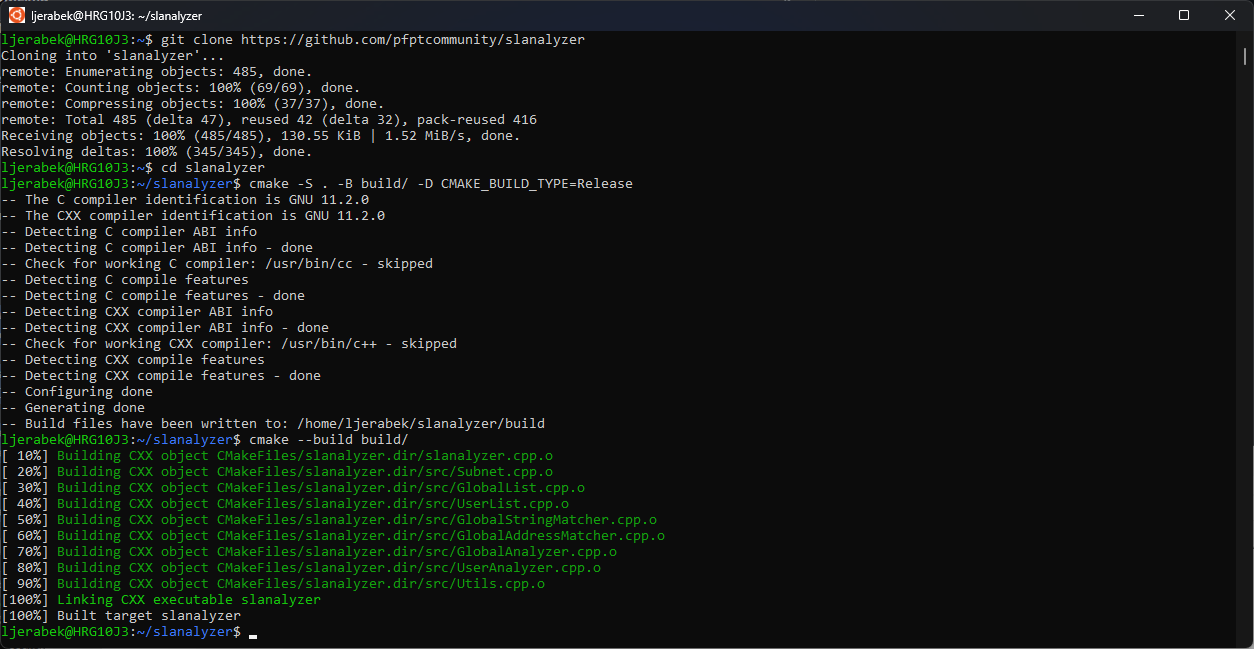1254x649 pixels.
Task: Click the blinking terminal cursor block
Action: (252, 634)
